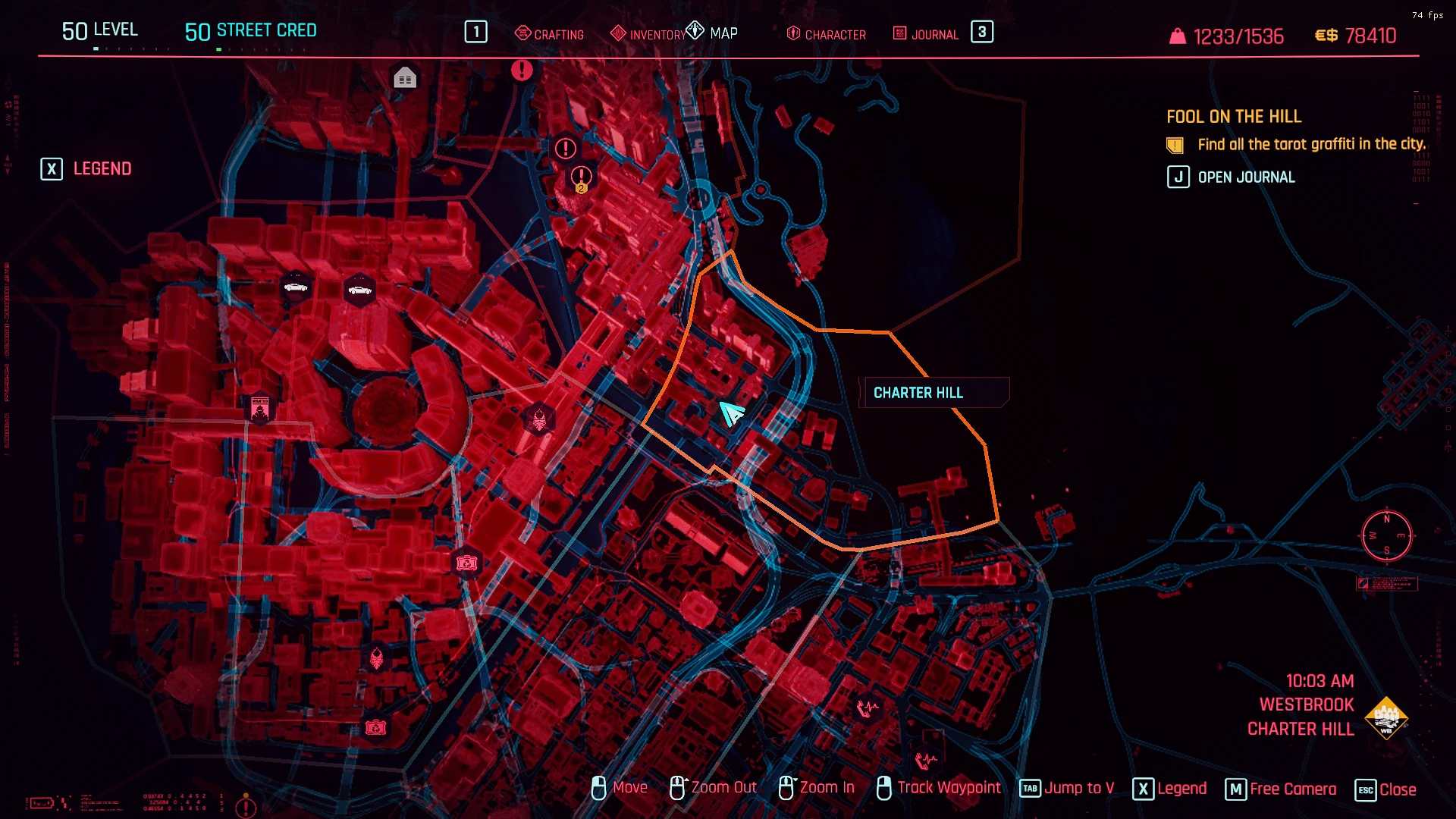Click the Westbrook district emblem
Viewport: 1456px width, 819px height.
(x=1386, y=717)
